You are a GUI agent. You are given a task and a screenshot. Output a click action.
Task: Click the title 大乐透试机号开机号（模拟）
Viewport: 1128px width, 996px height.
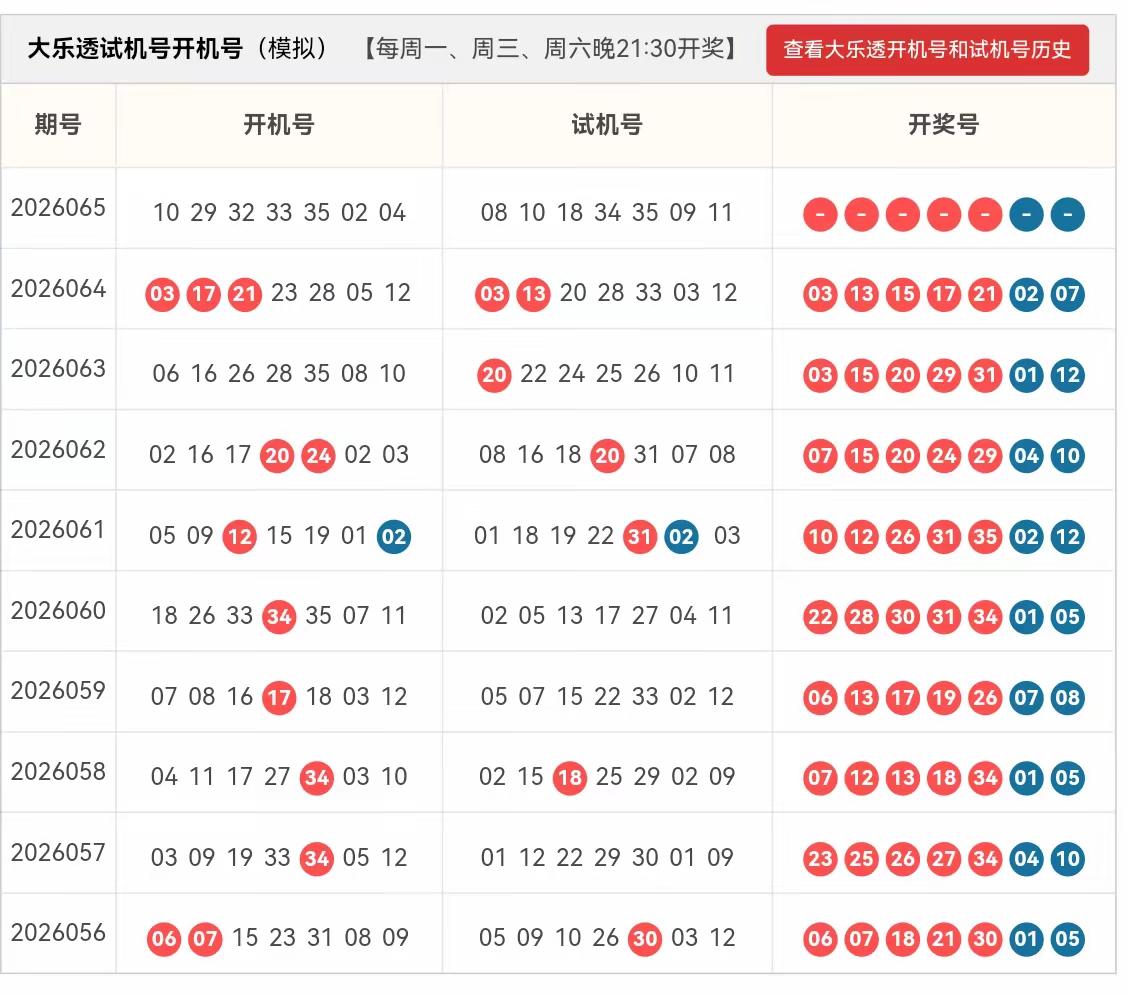point(180,48)
